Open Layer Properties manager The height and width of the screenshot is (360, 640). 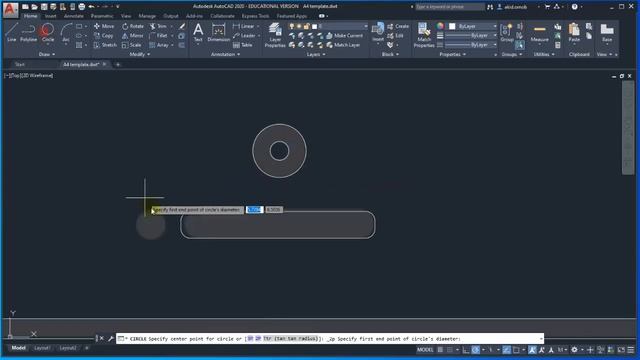pos(275,35)
